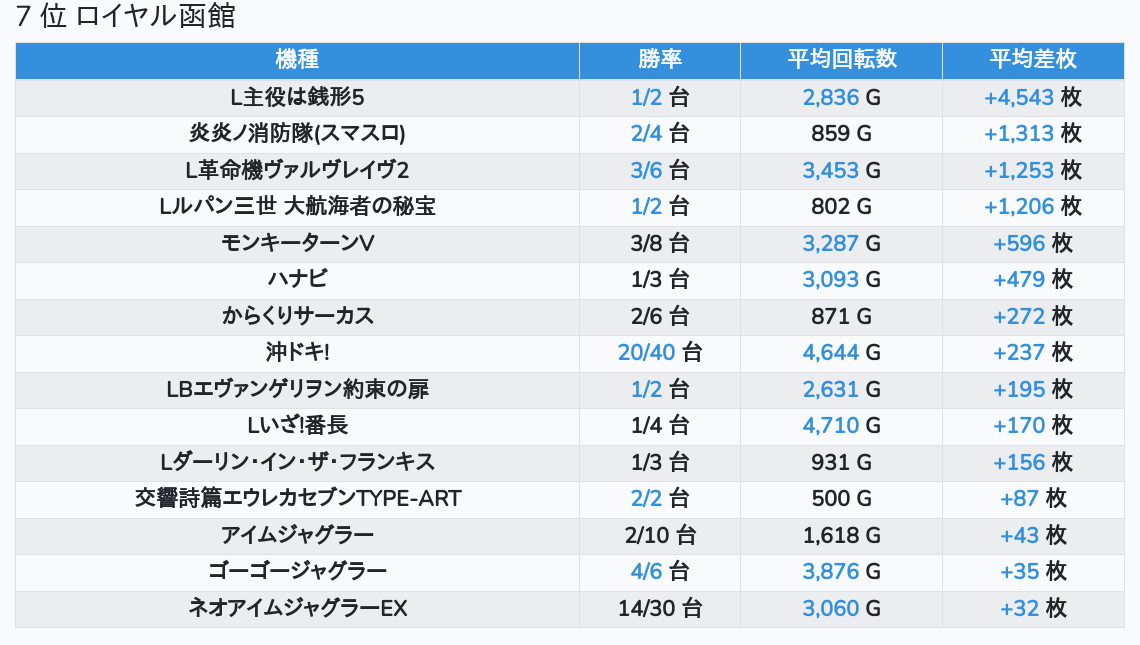Screen dimensions: 1140x645
Task: Open the +4,543 average difference link
Action: (x=1019, y=97)
